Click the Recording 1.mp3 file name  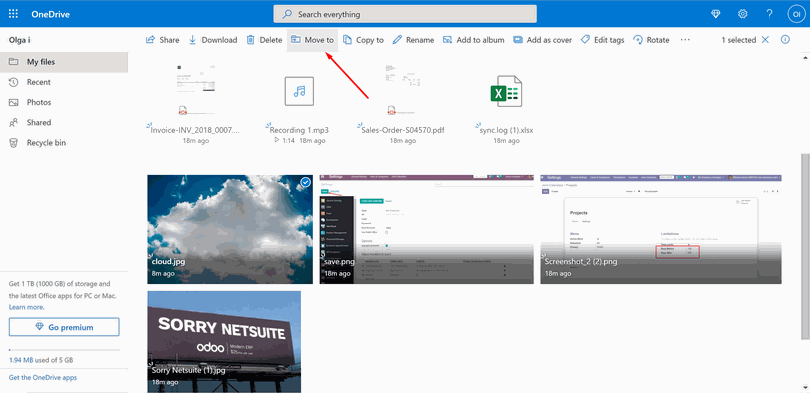(299, 130)
